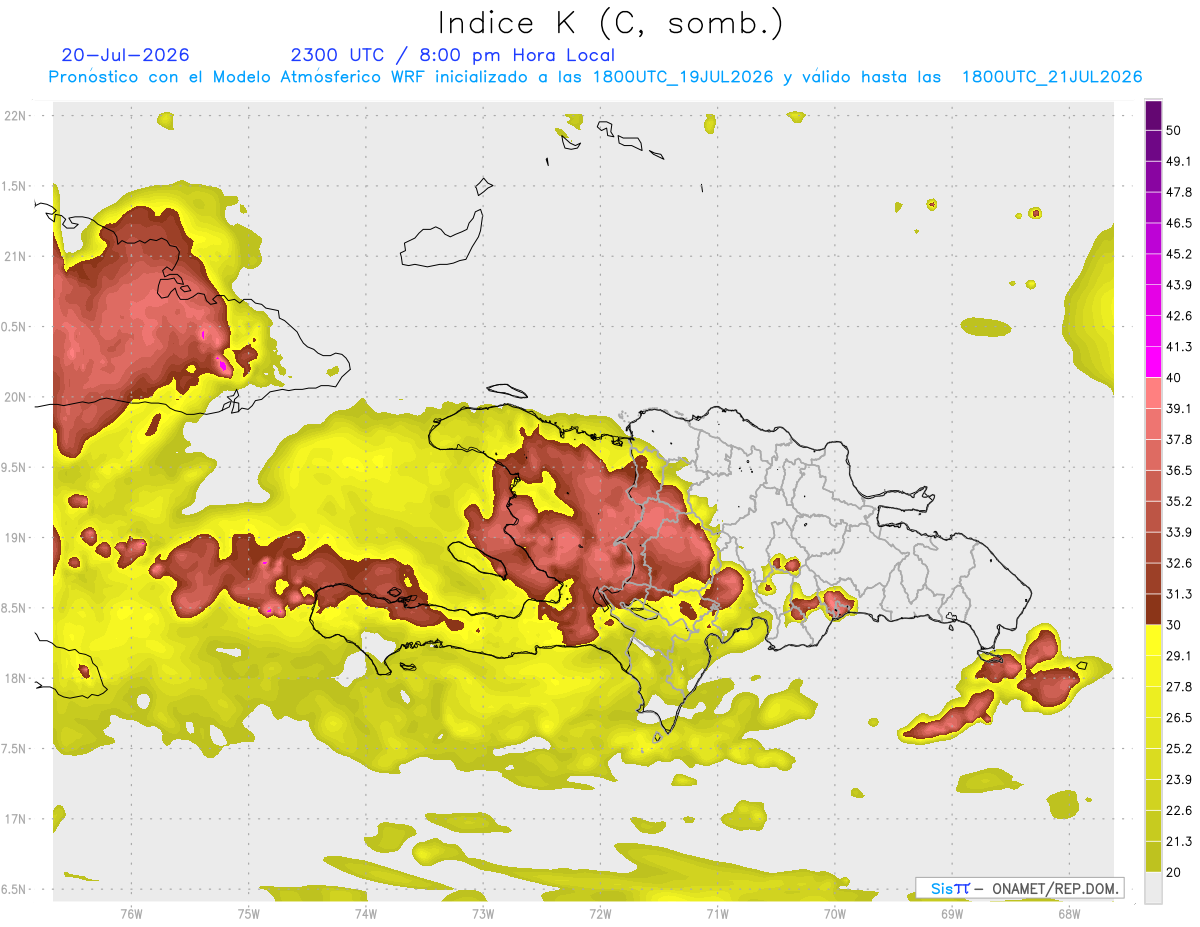The height and width of the screenshot is (927, 1200).
Task: Click the legend value "42.6"
Action: click(x=1178, y=316)
